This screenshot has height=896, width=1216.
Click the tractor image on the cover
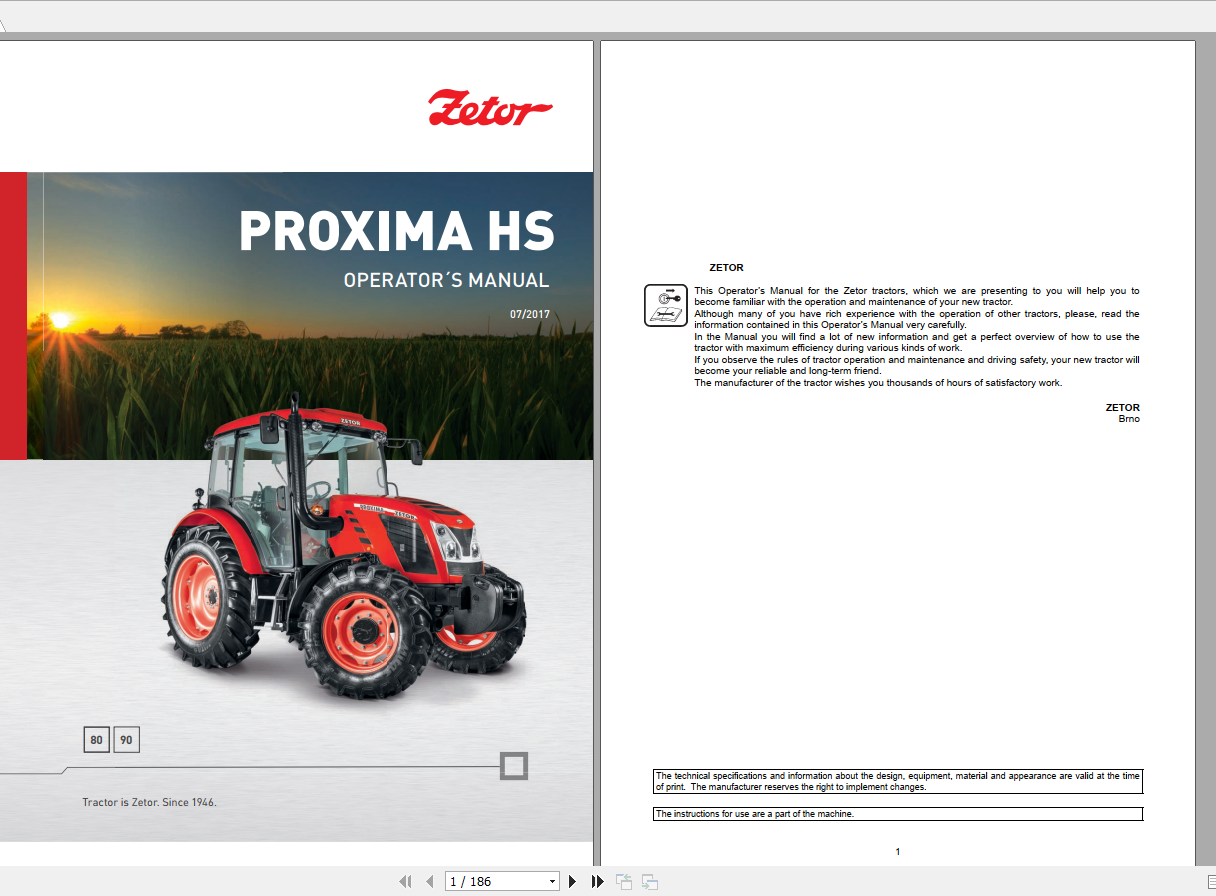(343, 548)
